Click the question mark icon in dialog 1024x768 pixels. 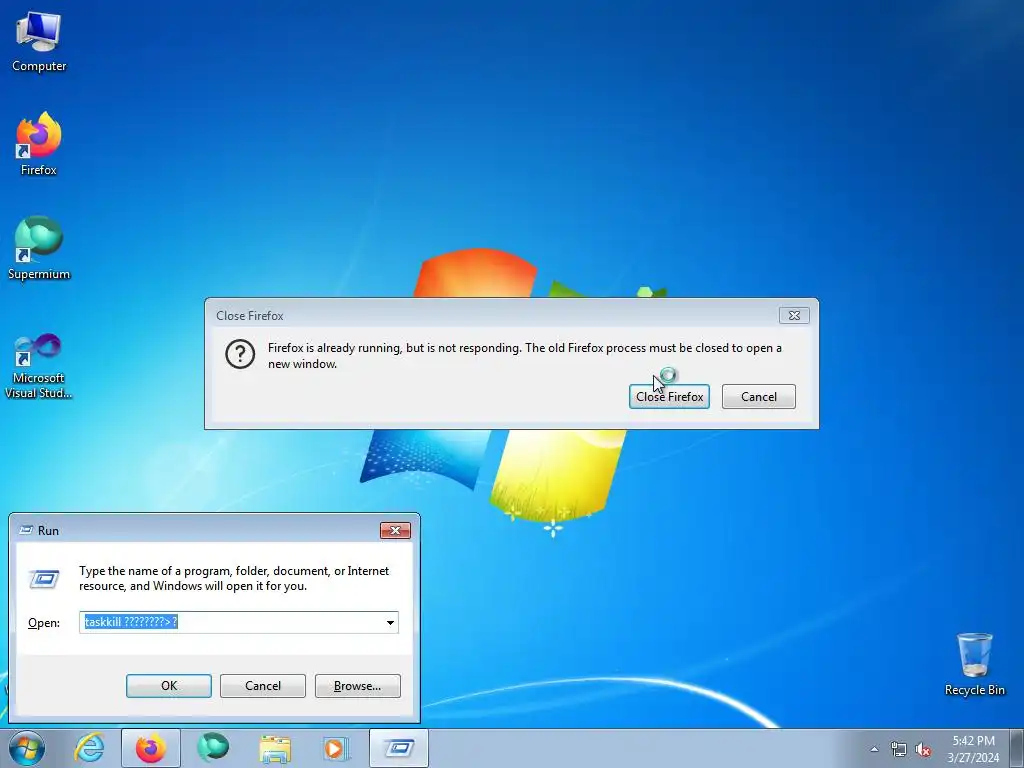[x=240, y=355]
